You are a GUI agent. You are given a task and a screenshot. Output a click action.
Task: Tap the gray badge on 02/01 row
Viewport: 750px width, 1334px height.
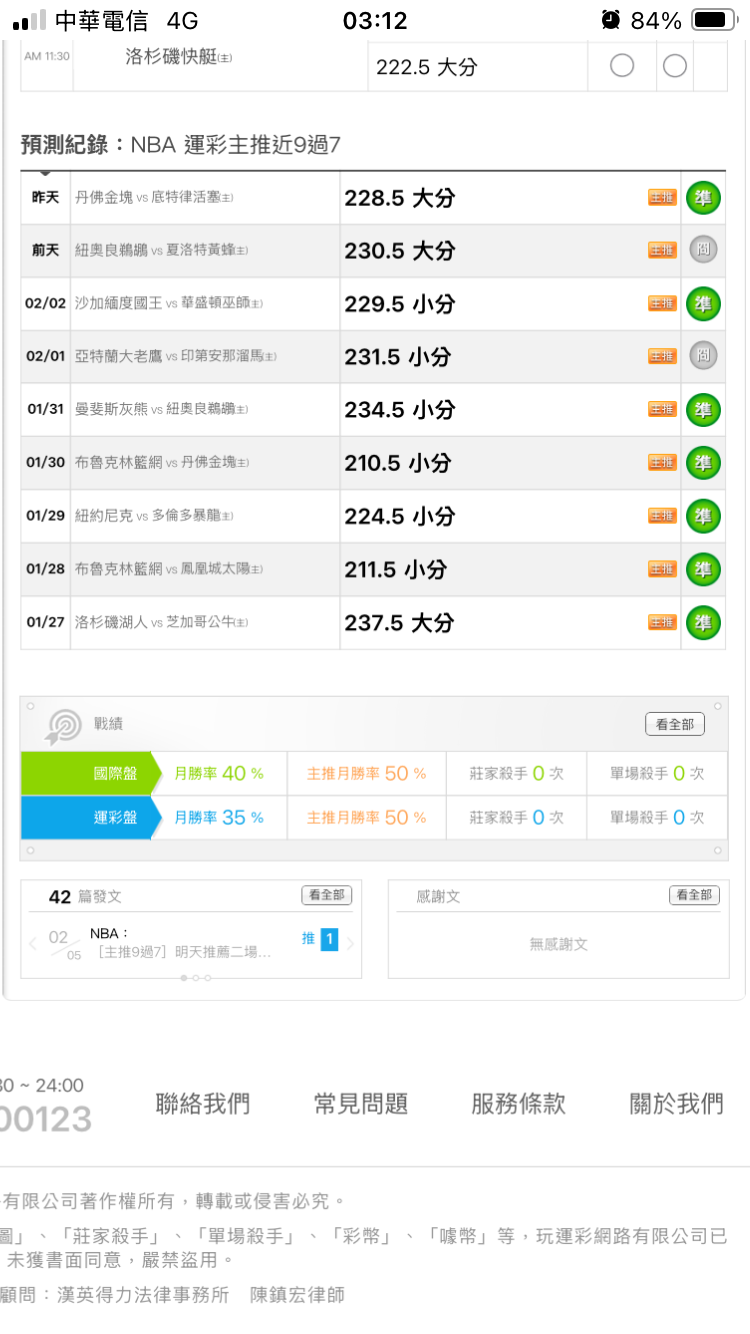(703, 355)
